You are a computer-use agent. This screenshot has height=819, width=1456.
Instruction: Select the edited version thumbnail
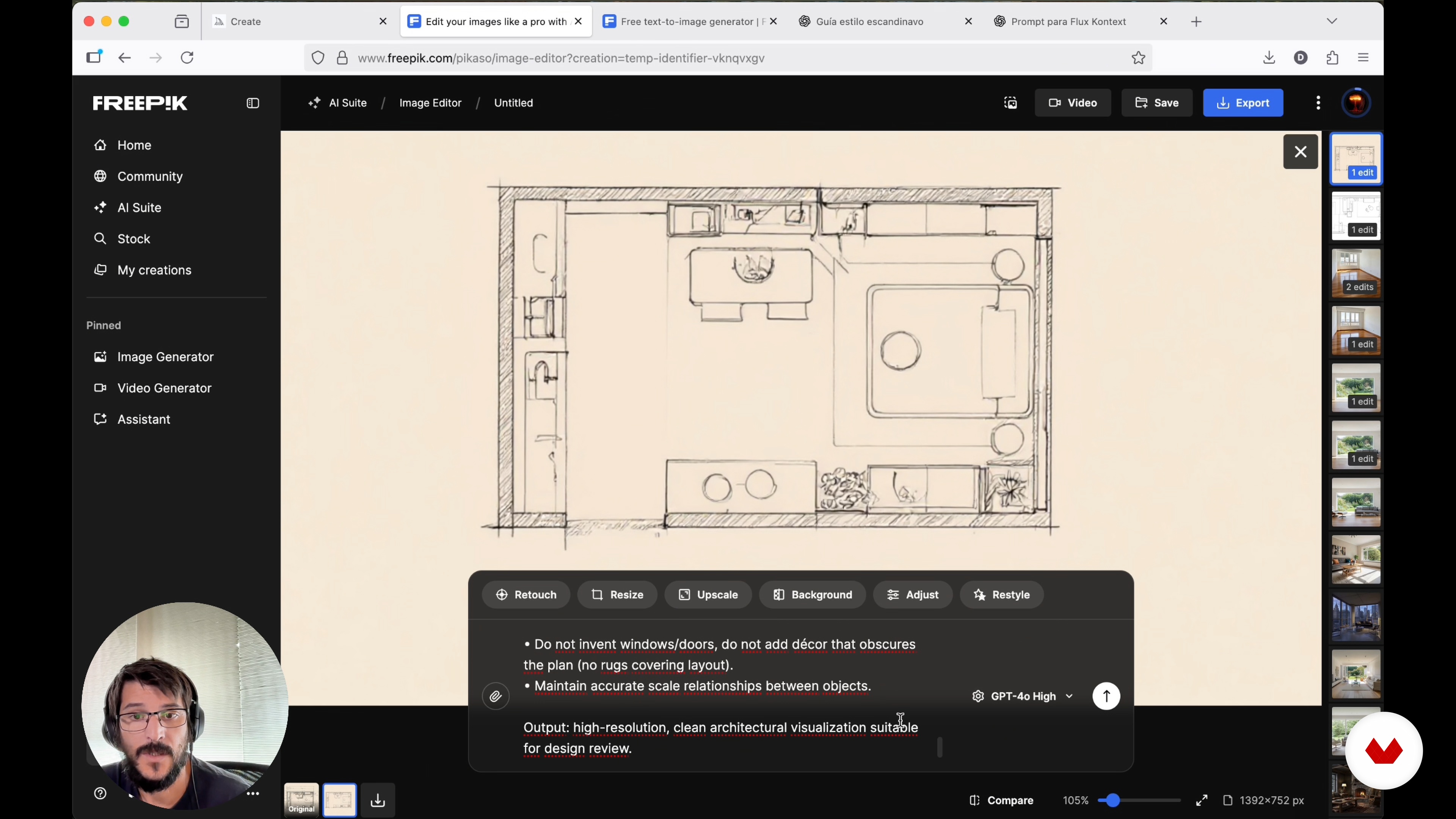pos(340,799)
